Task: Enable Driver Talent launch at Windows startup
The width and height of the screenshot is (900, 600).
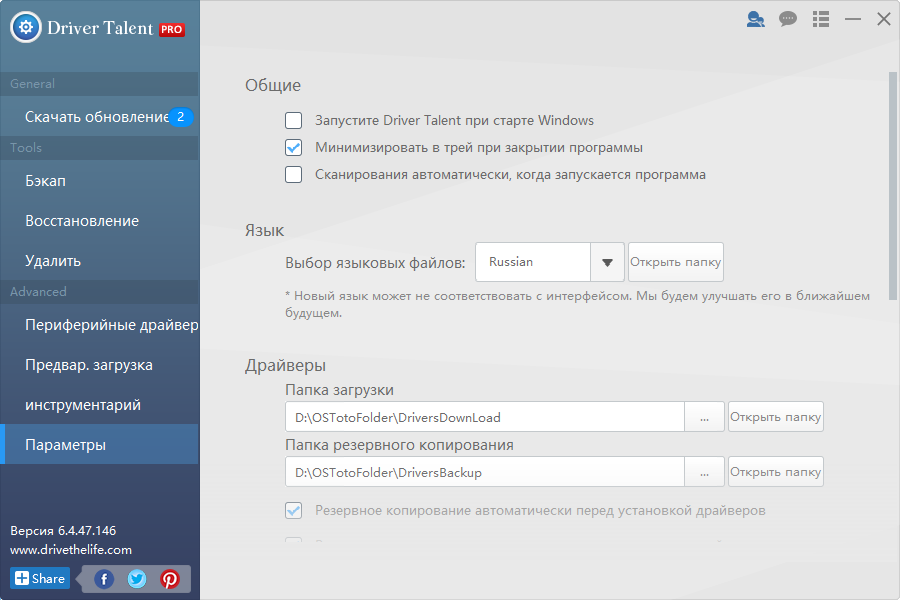Action: click(293, 120)
